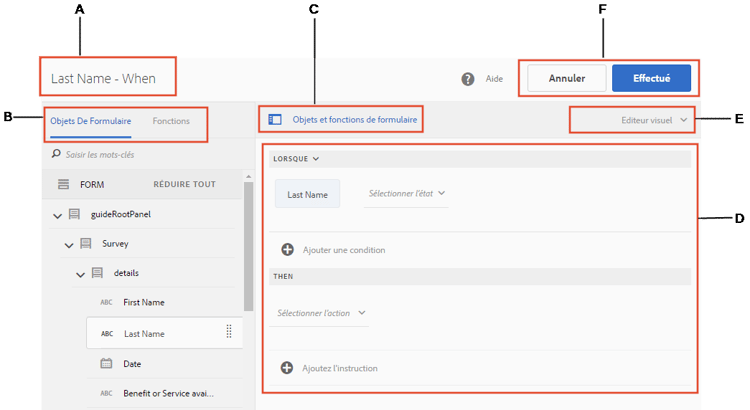Click the Survey panel icon
The width and height of the screenshot is (750, 410).
86,244
